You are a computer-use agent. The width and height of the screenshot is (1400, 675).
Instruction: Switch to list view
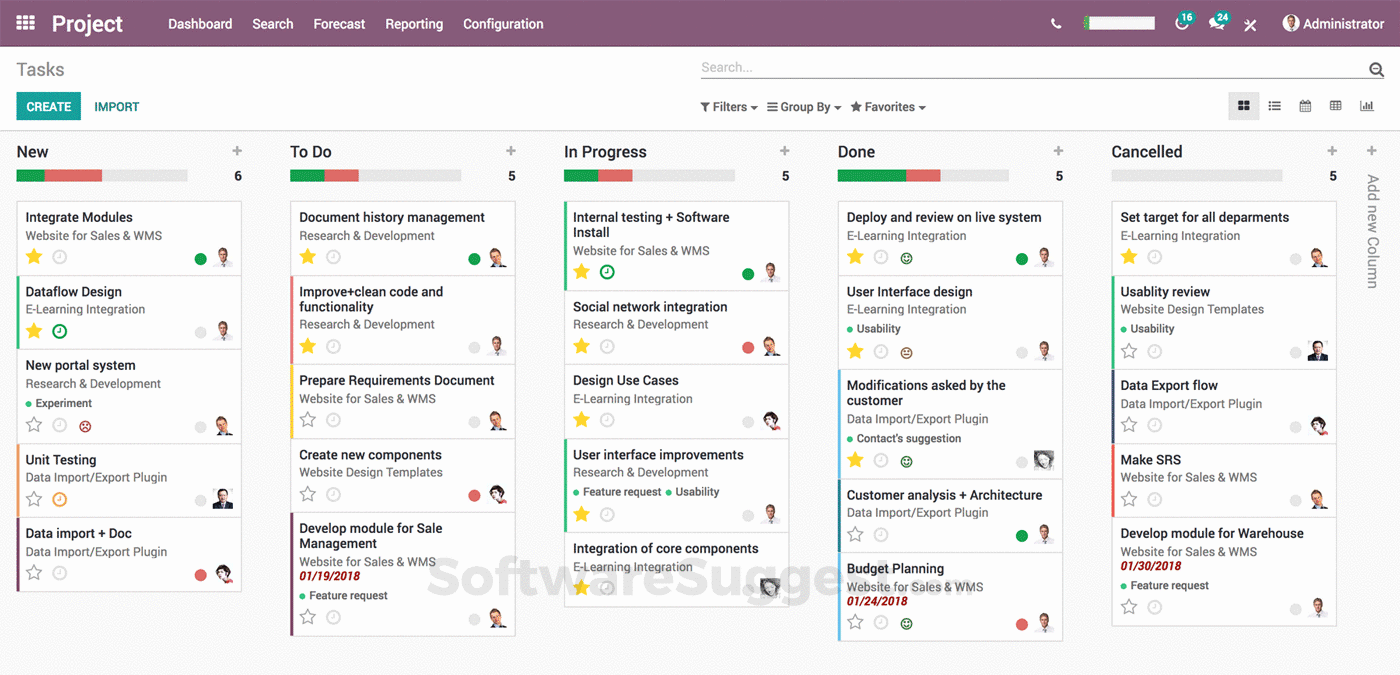1274,106
